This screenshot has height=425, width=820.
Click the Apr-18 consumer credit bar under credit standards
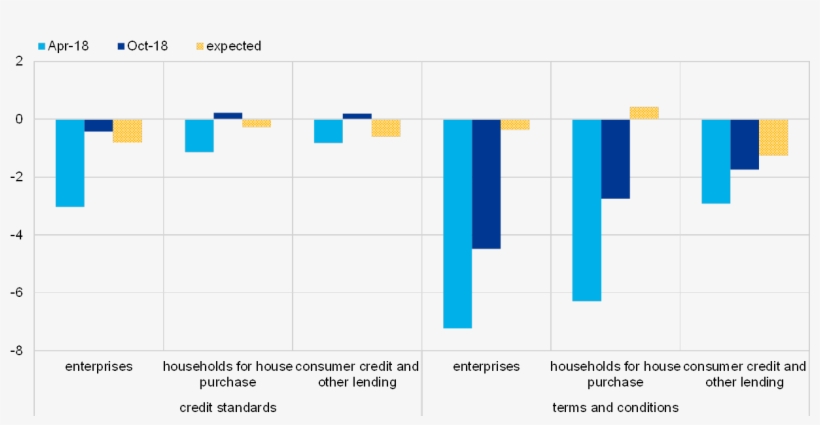pos(328,131)
